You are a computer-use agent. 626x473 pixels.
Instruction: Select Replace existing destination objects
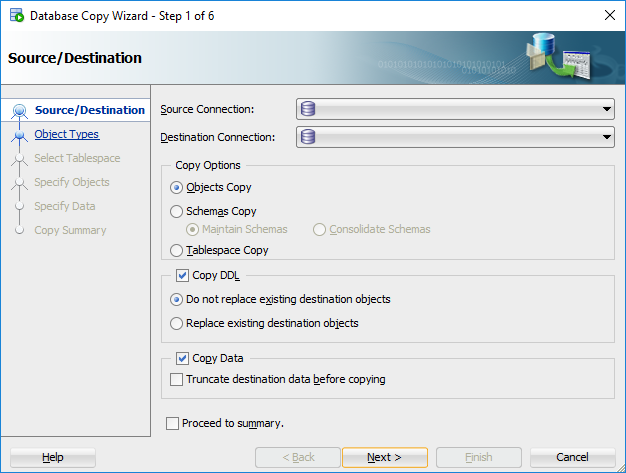tap(177, 323)
